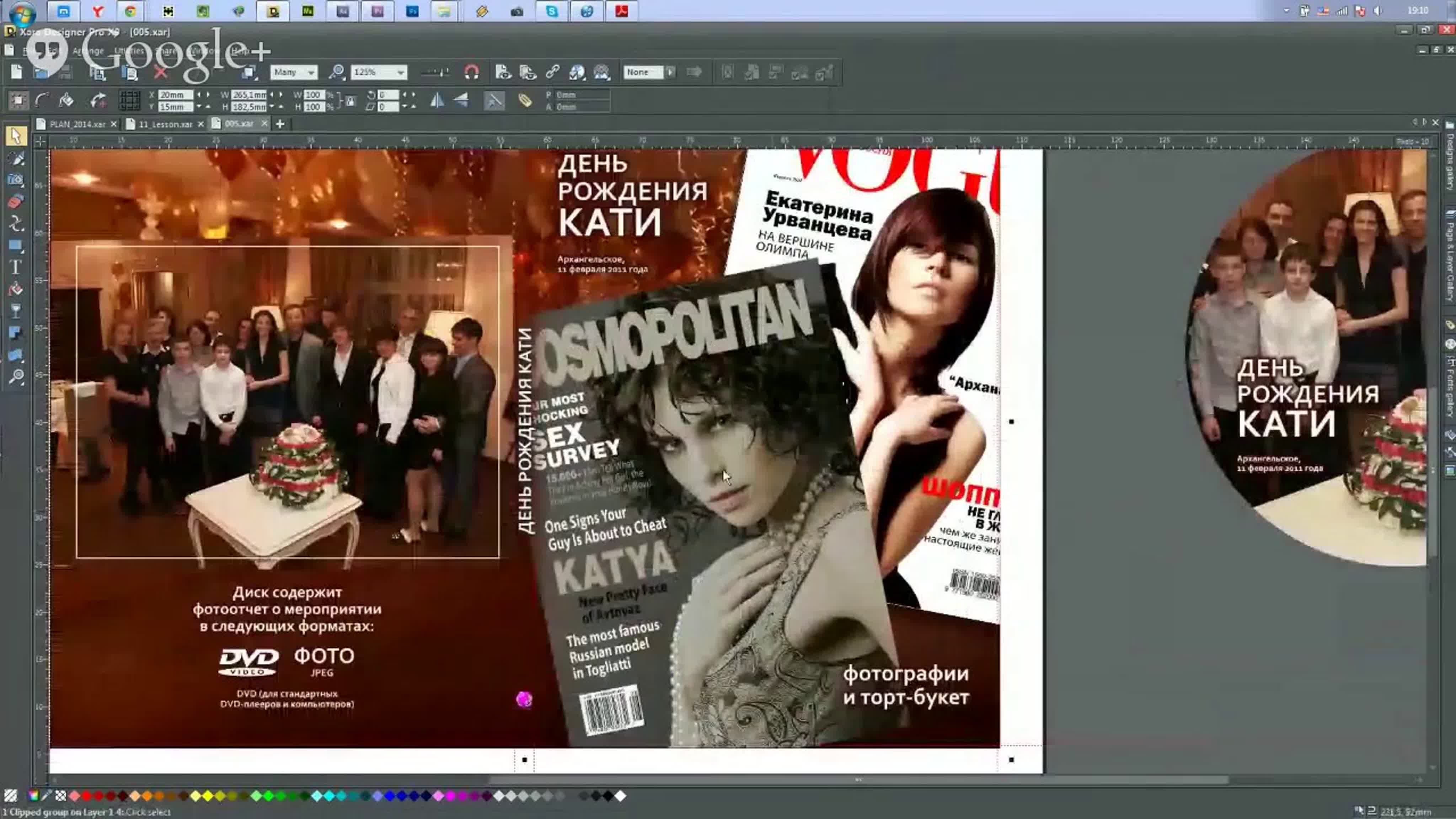Open the X position nudge arrows
The image size is (1456, 819).
click(x=203, y=95)
